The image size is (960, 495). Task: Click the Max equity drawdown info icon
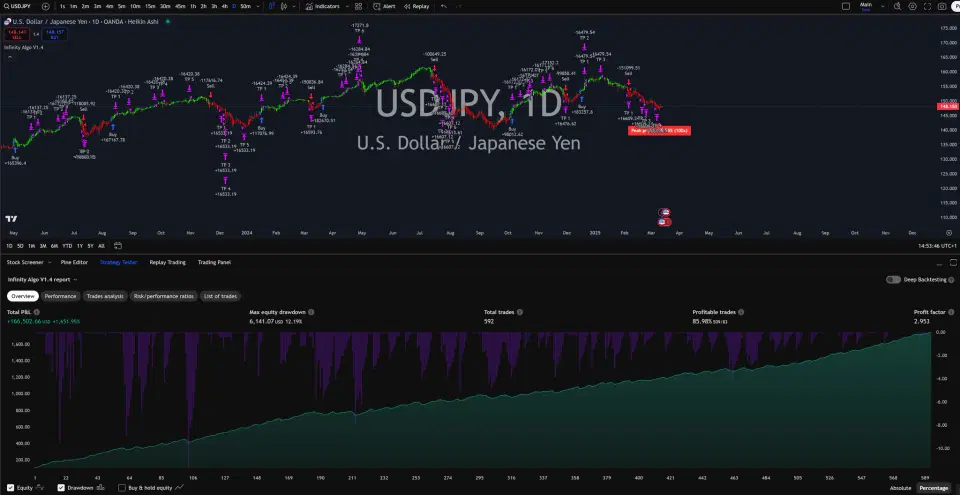coord(311,312)
